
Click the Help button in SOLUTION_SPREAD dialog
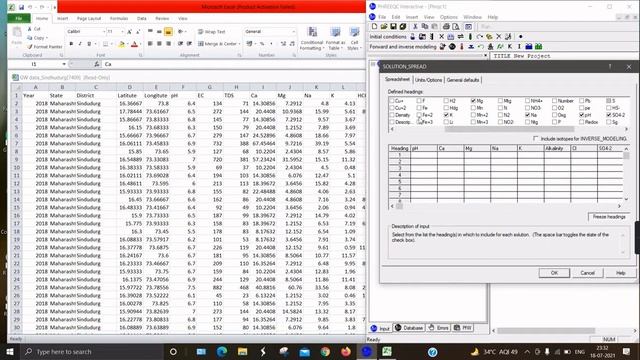coord(620,273)
